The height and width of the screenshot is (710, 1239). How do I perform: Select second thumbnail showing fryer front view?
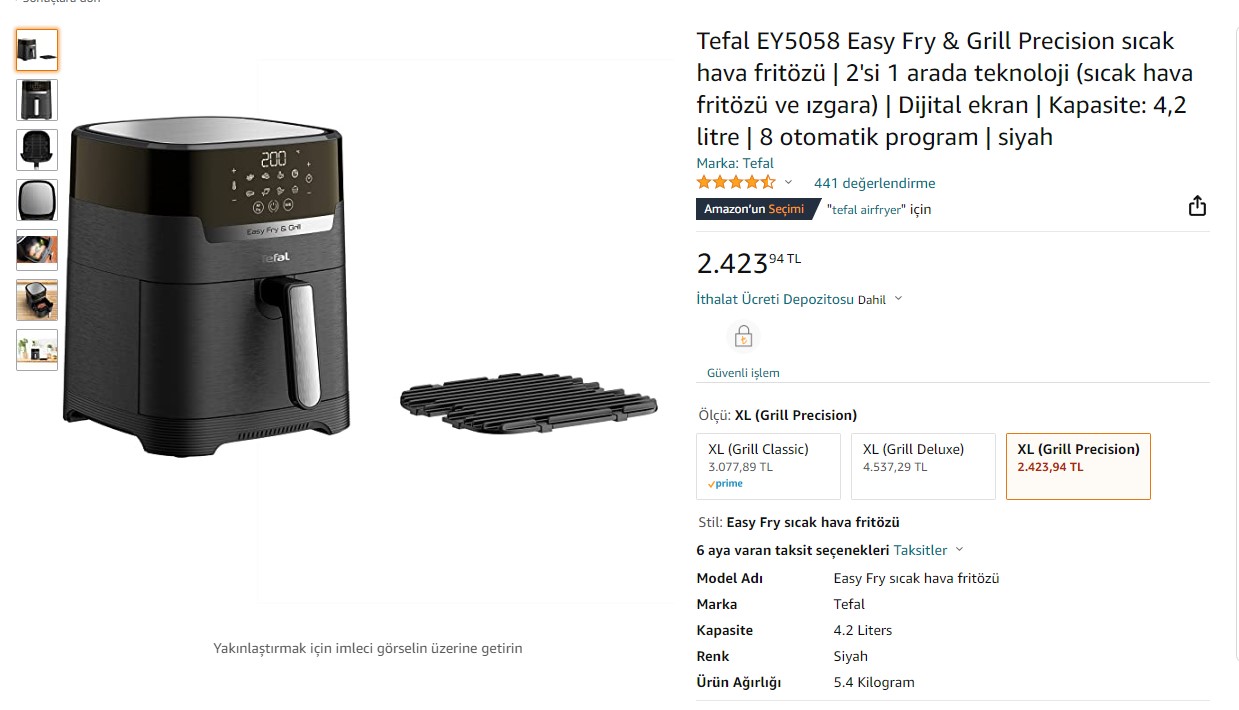[37, 100]
